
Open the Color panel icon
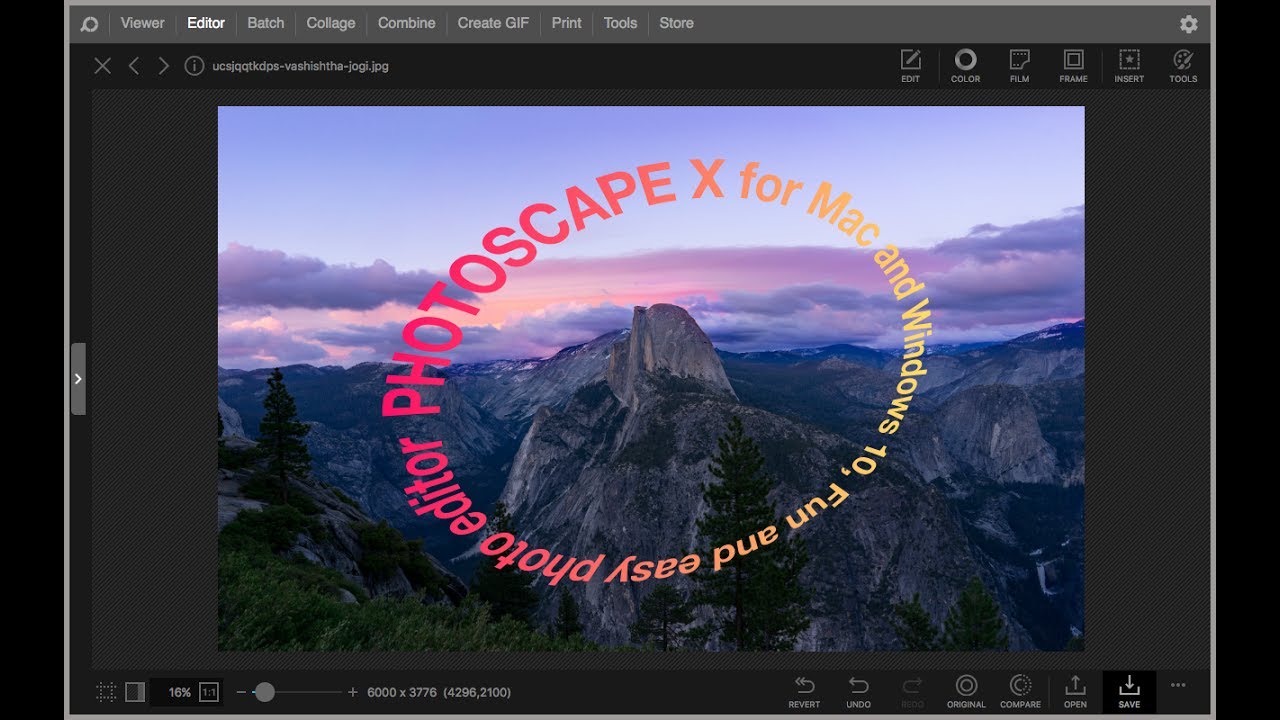965,66
